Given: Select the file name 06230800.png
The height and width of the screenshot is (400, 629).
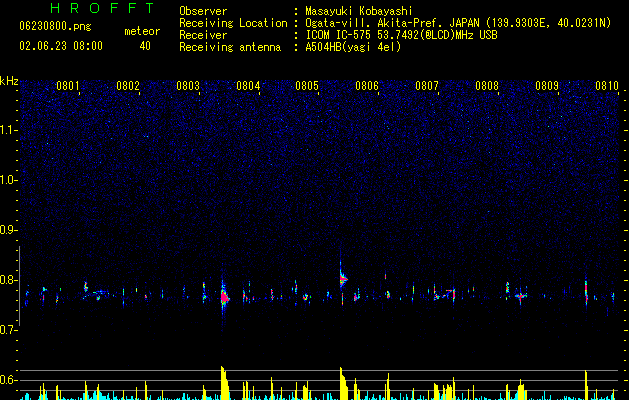Looking at the screenshot, I should click(55, 26).
